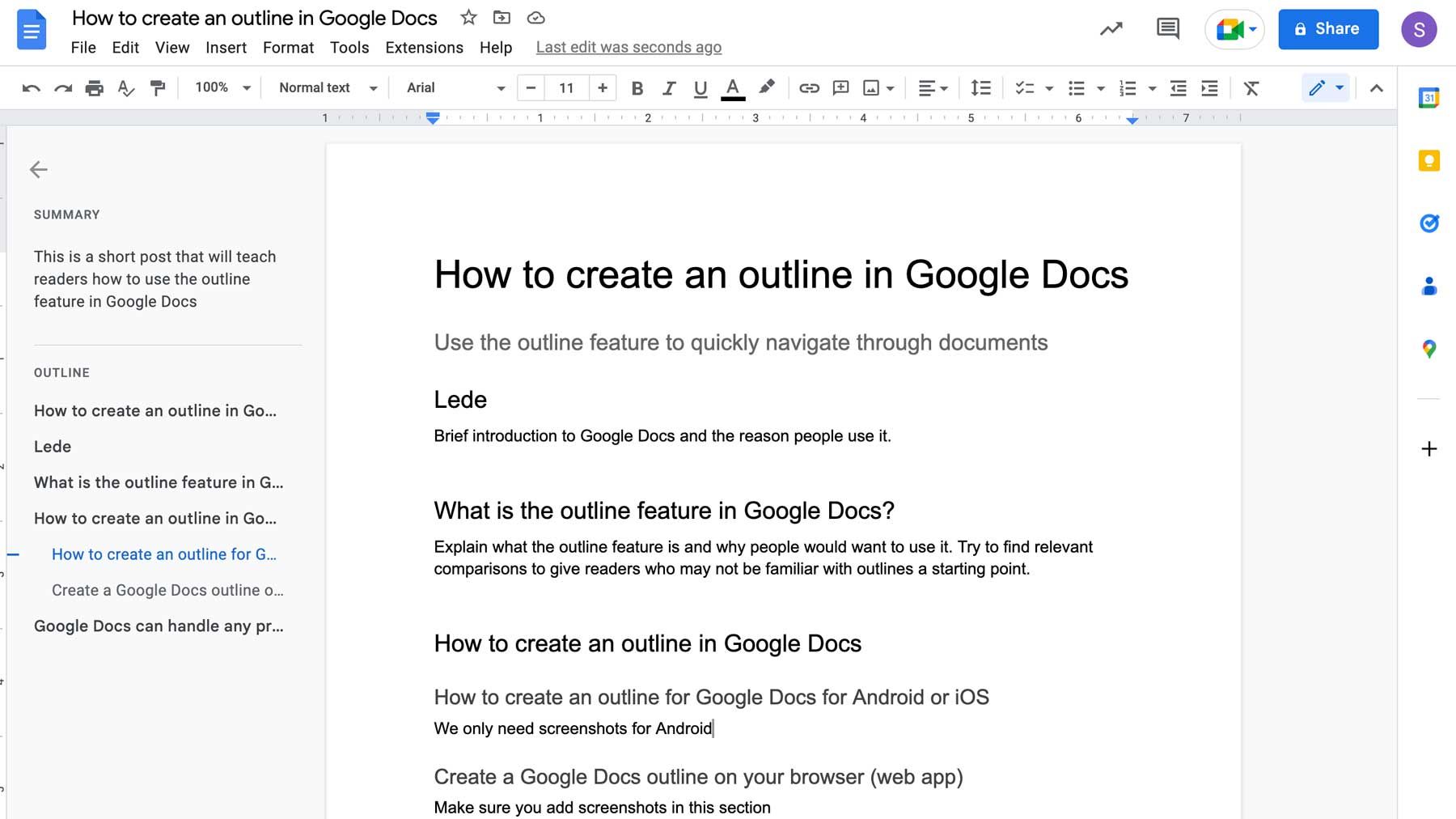Open comment history icon

coord(1167,29)
